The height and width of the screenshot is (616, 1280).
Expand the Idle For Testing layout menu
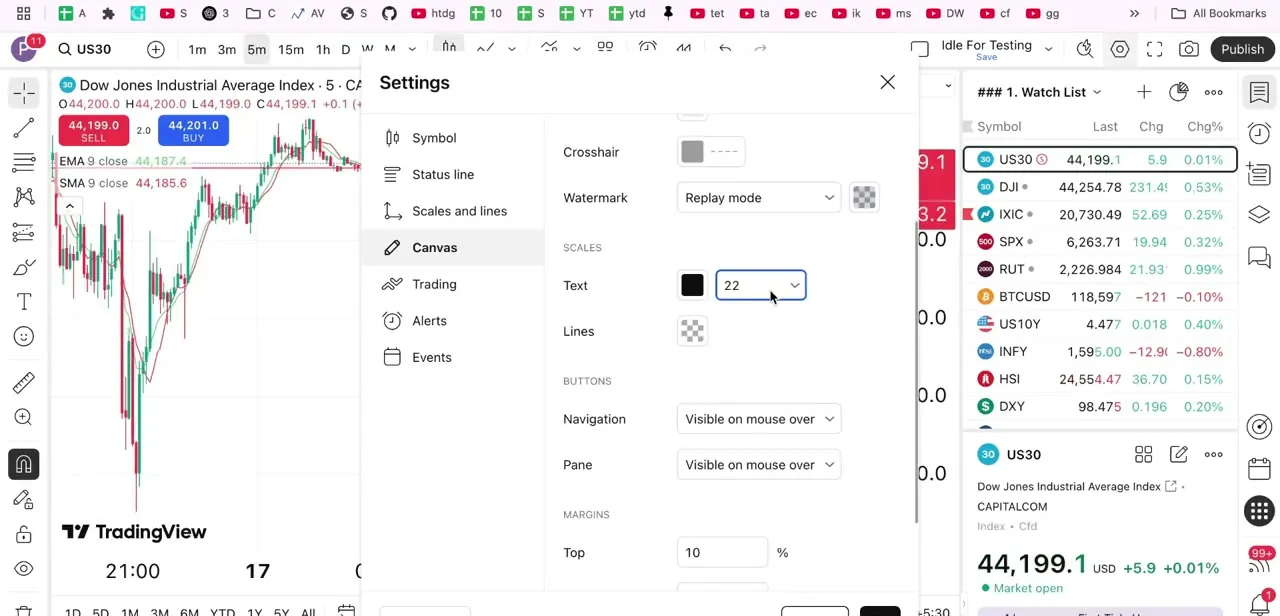click(1048, 49)
